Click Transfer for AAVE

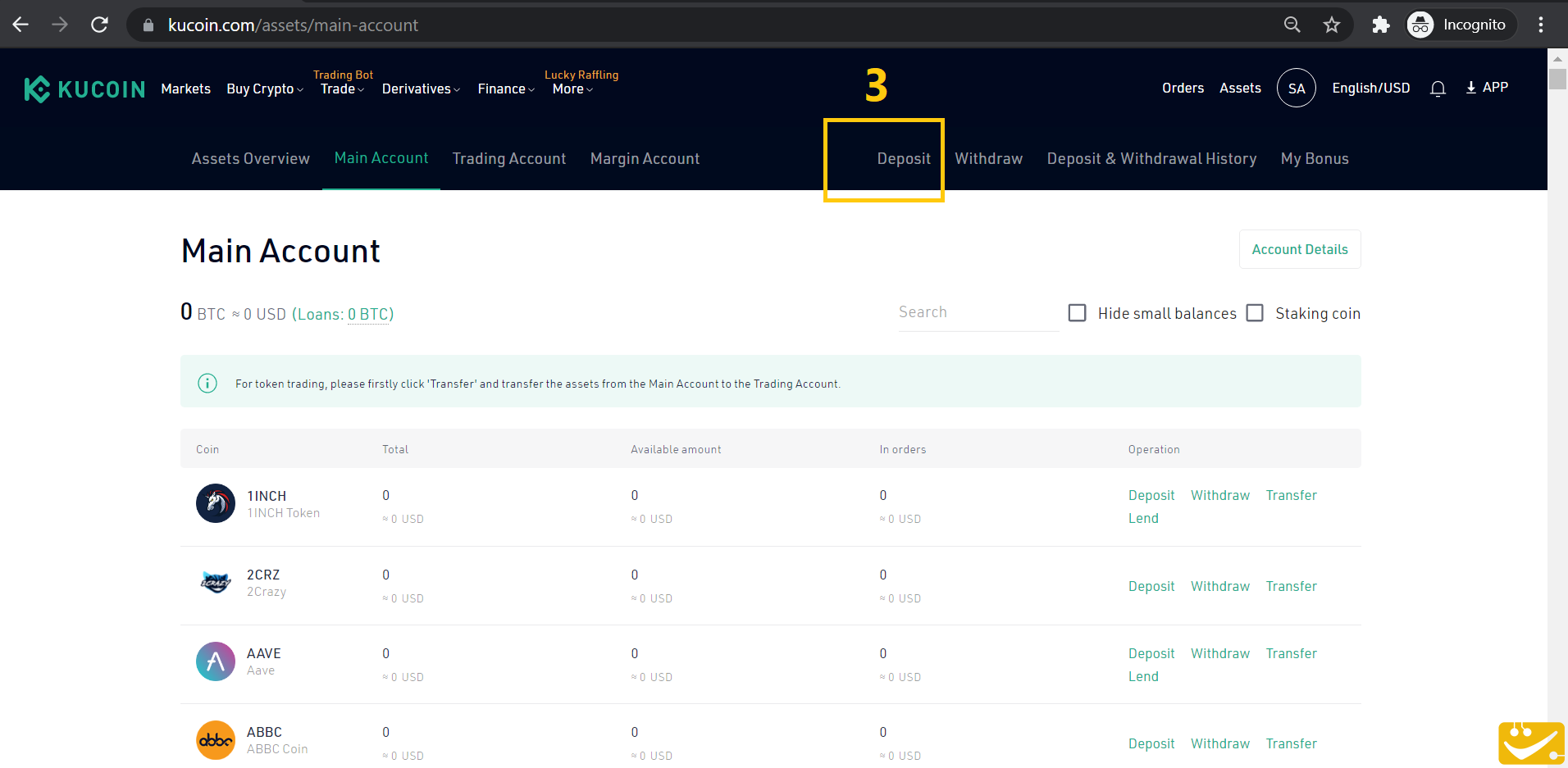pyautogui.click(x=1291, y=653)
